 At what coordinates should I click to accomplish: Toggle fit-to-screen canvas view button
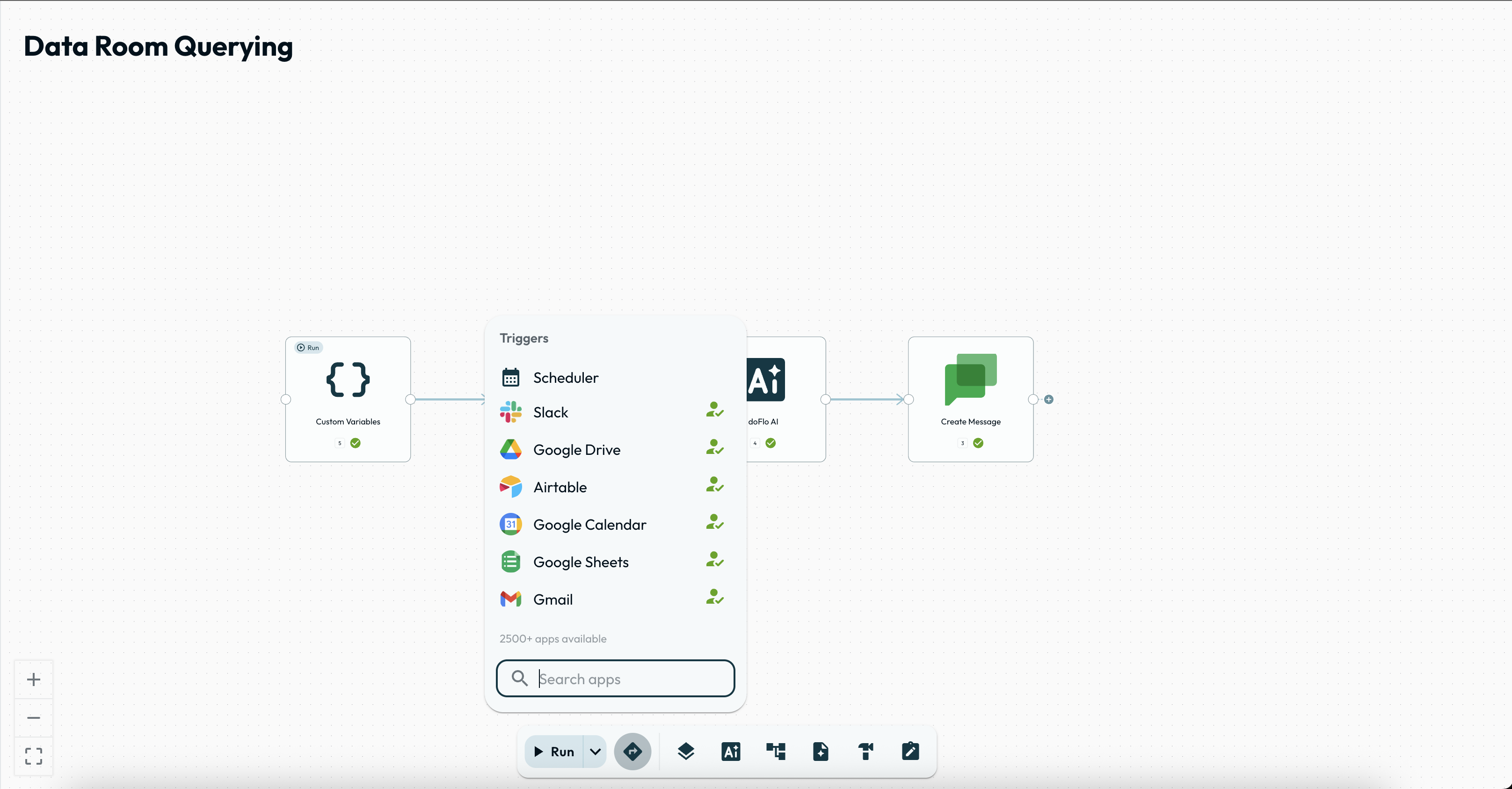pyautogui.click(x=34, y=755)
